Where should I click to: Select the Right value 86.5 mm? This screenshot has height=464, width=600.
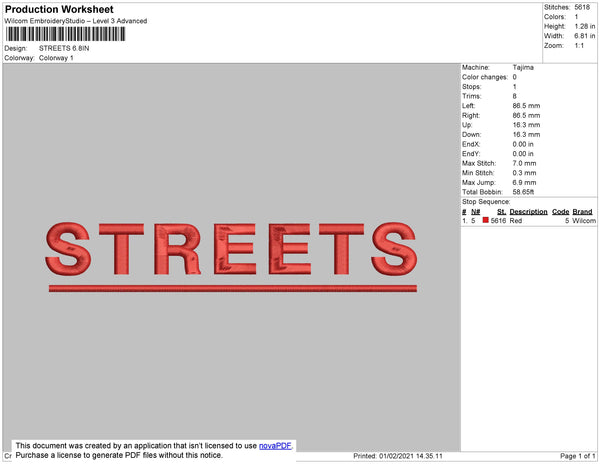[526, 115]
